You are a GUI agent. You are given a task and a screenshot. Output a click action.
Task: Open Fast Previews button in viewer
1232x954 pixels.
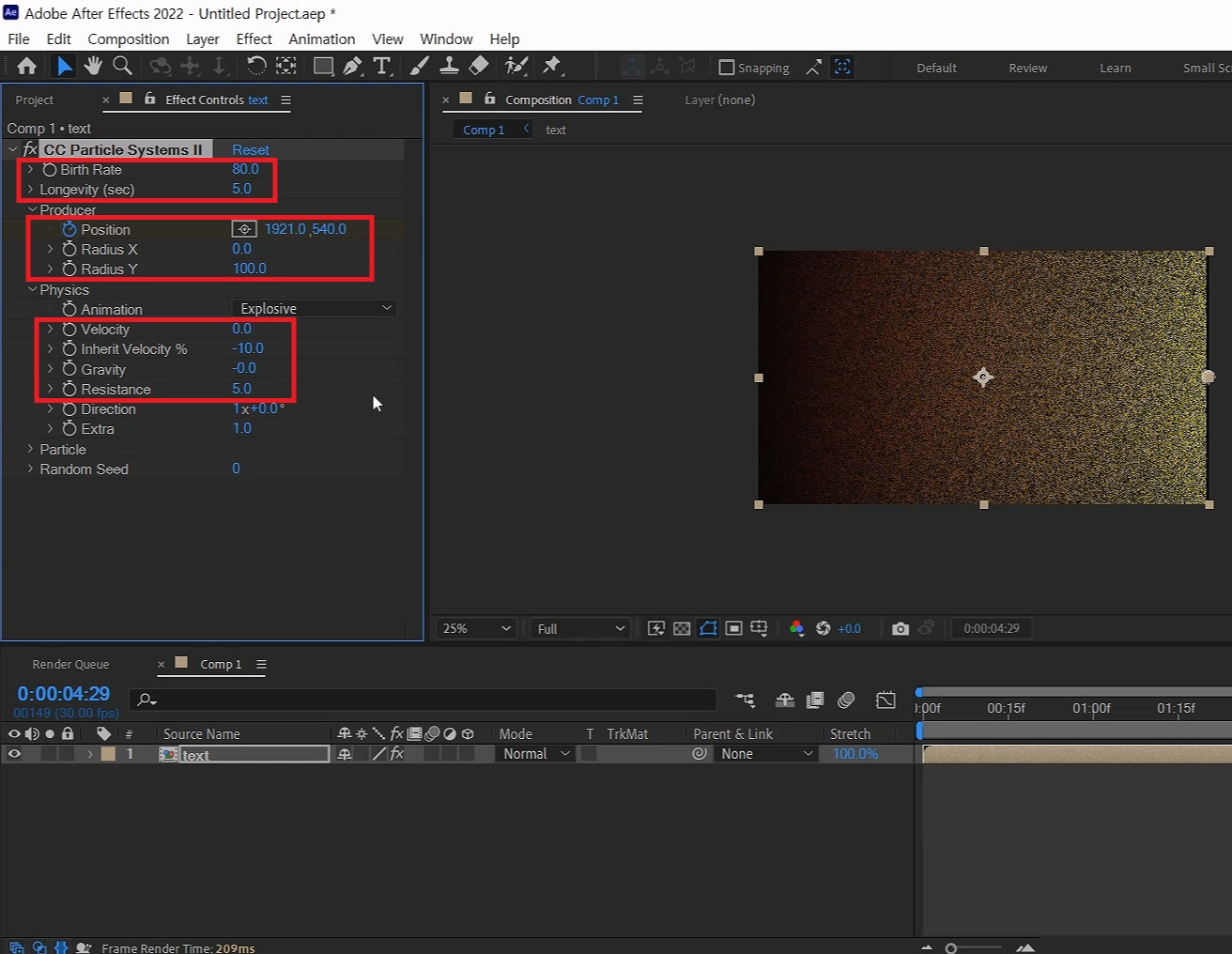(655, 628)
